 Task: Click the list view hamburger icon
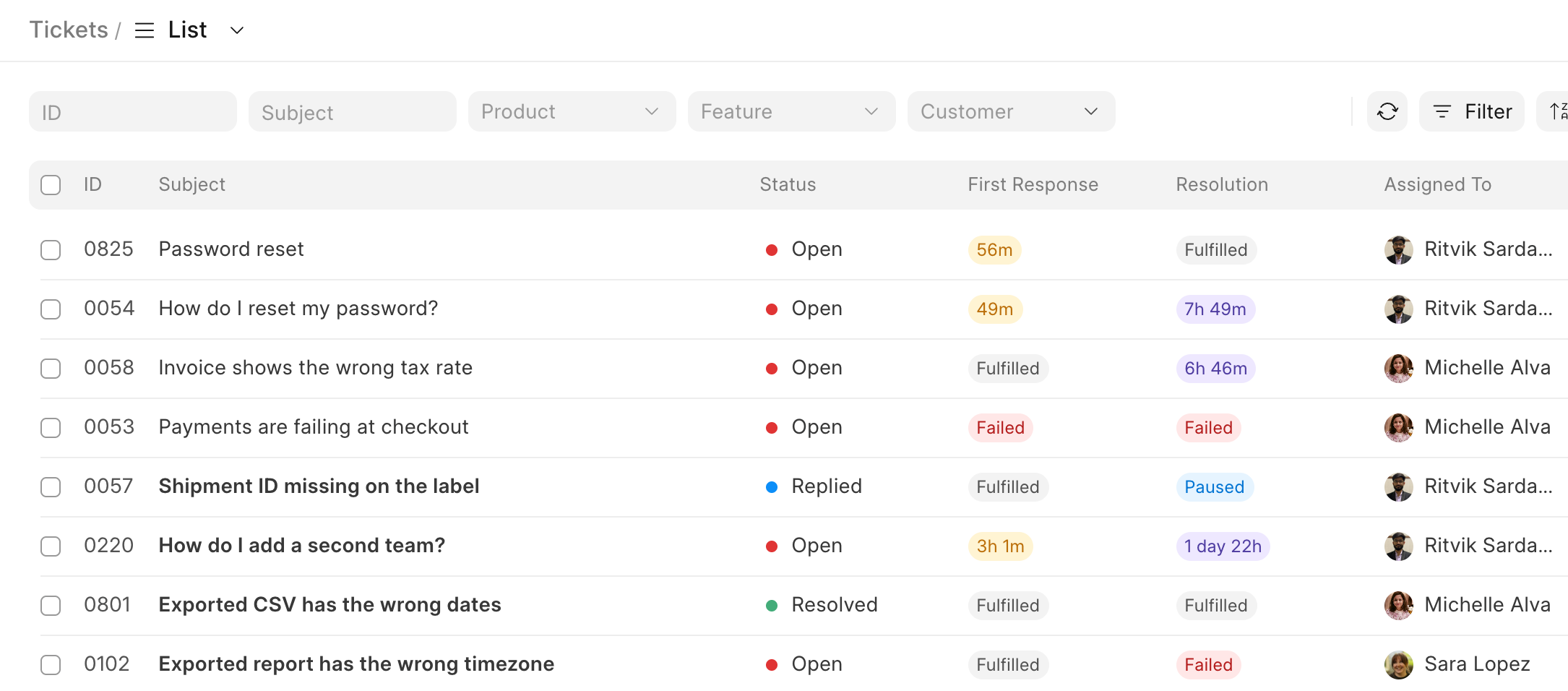click(x=145, y=30)
